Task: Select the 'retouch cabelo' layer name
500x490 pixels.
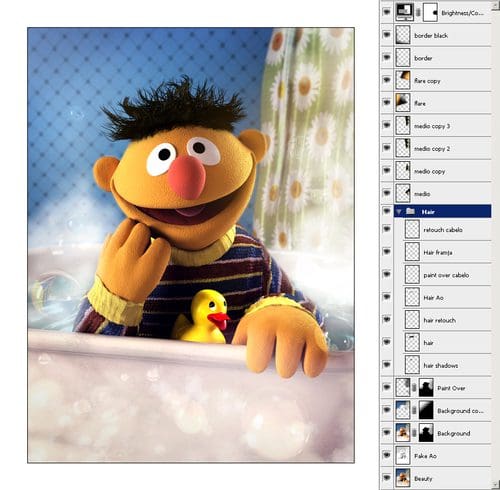Action: click(x=443, y=230)
